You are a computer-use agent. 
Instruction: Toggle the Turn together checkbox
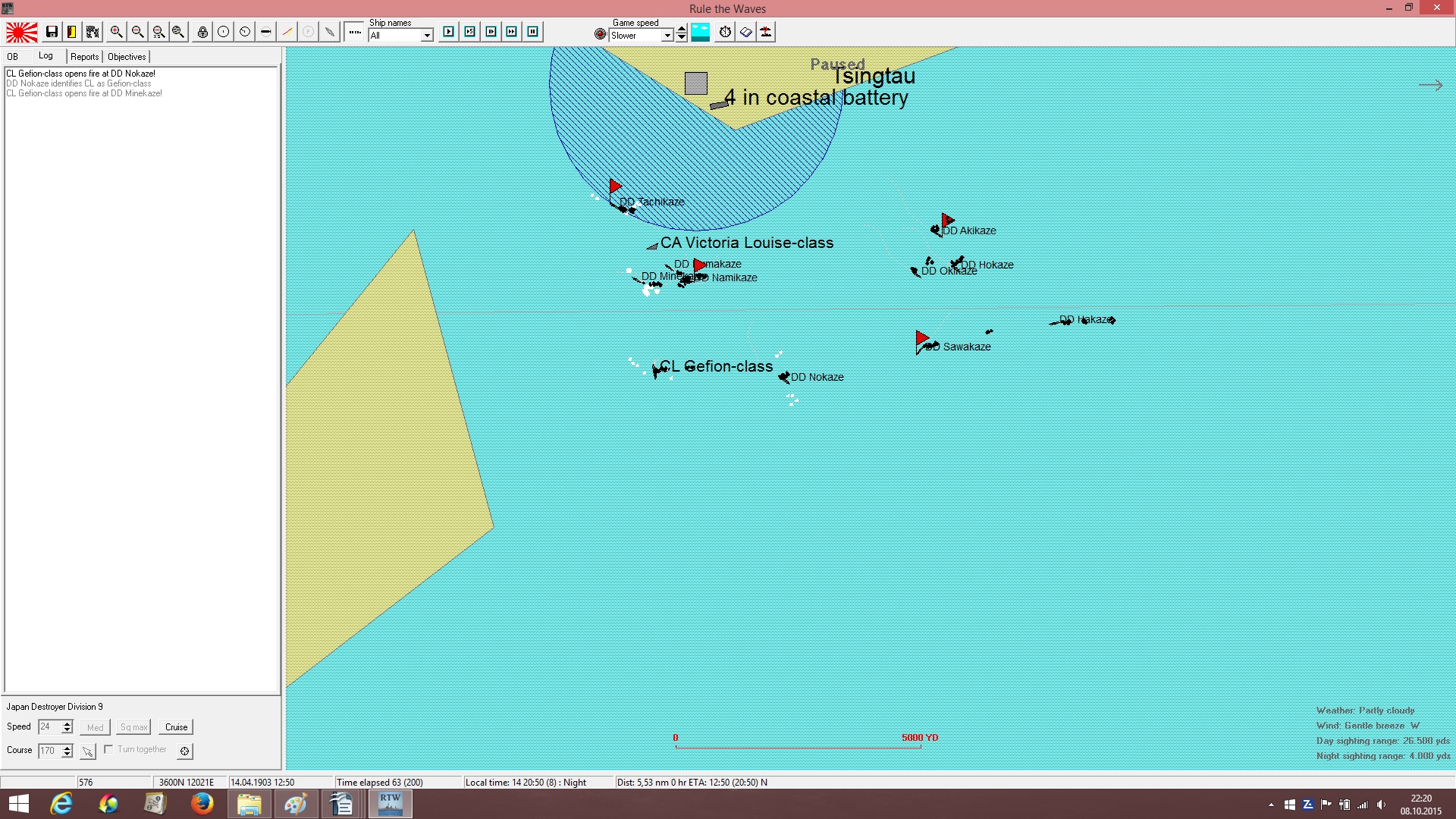click(x=108, y=749)
